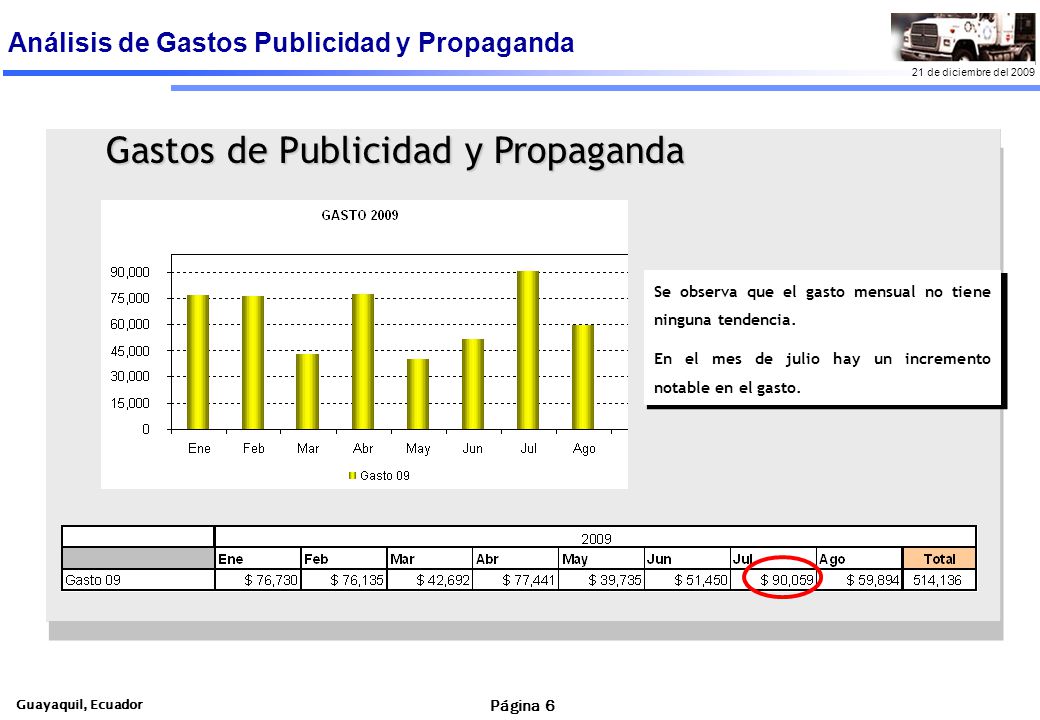Image resolution: width=1040 pixels, height=720 pixels.
Task: Click the footer 'Guayaquil, Ecuador'
Action: click(x=80, y=704)
